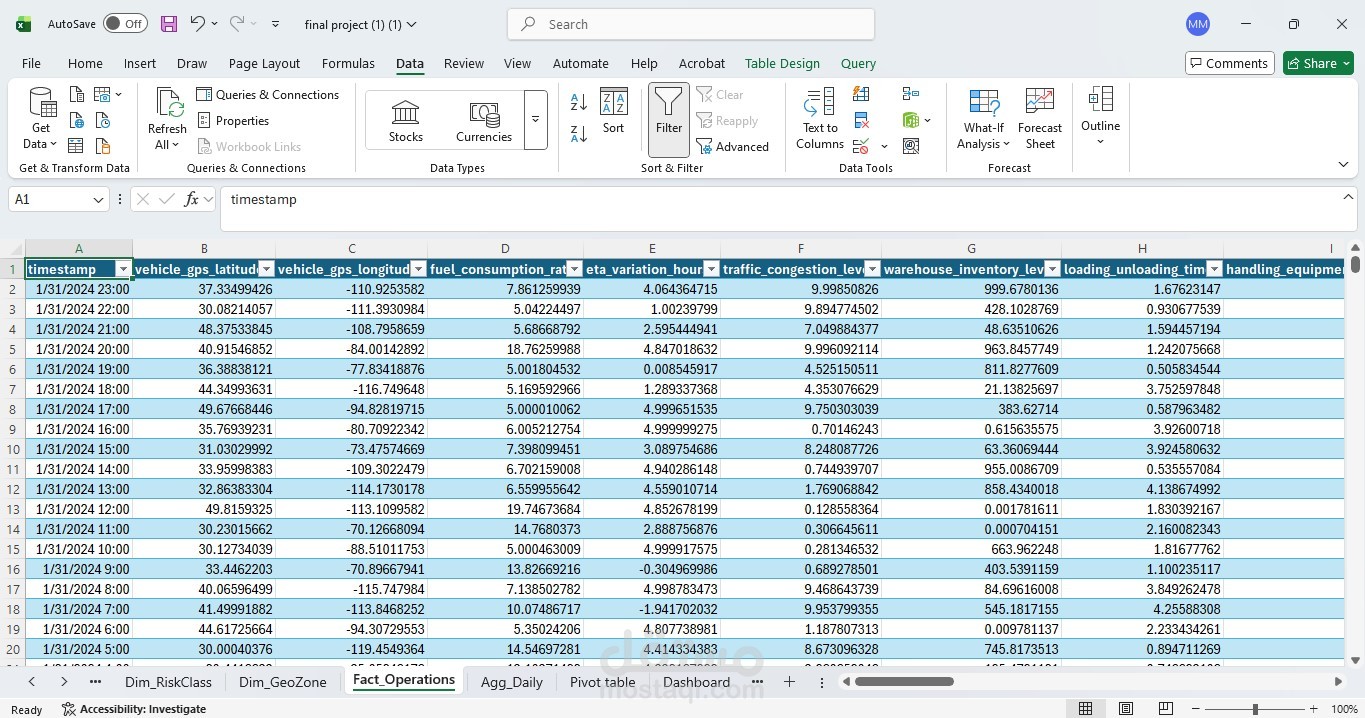Click From Web icon in Get & Transform
Screen dimensions: 1365x718
pos(77,121)
